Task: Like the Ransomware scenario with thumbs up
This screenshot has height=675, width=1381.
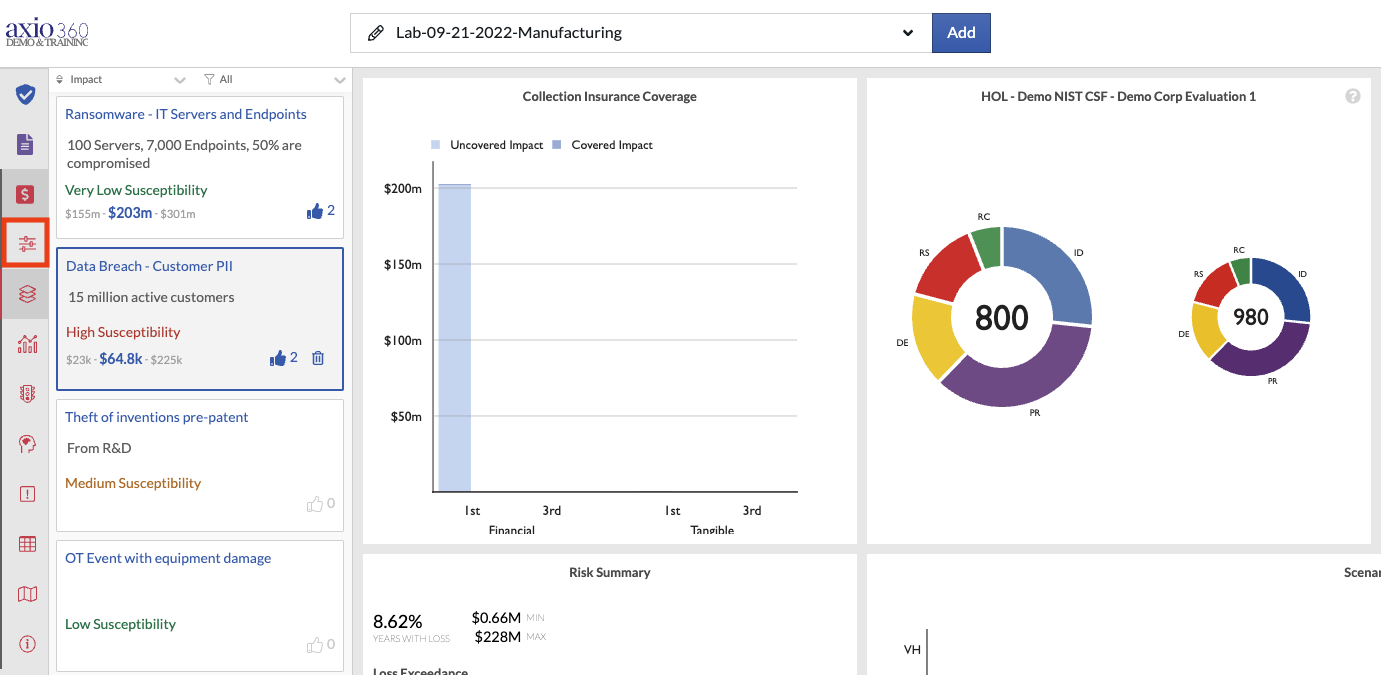Action: point(315,211)
